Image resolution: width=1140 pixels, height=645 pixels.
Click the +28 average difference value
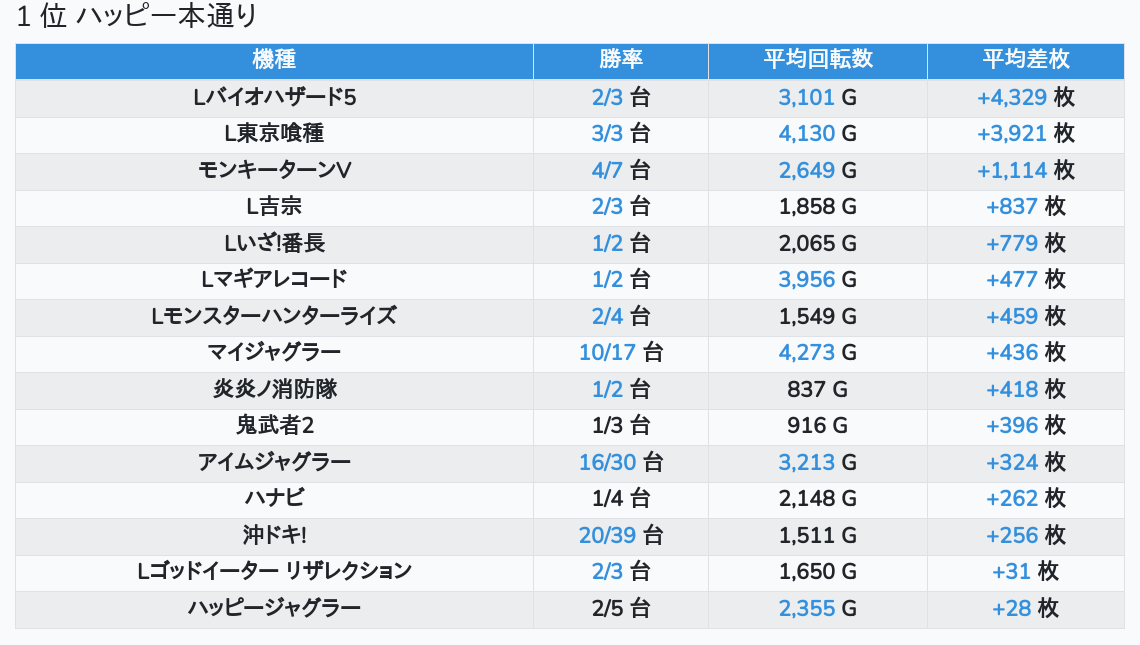click(1012, 608)
